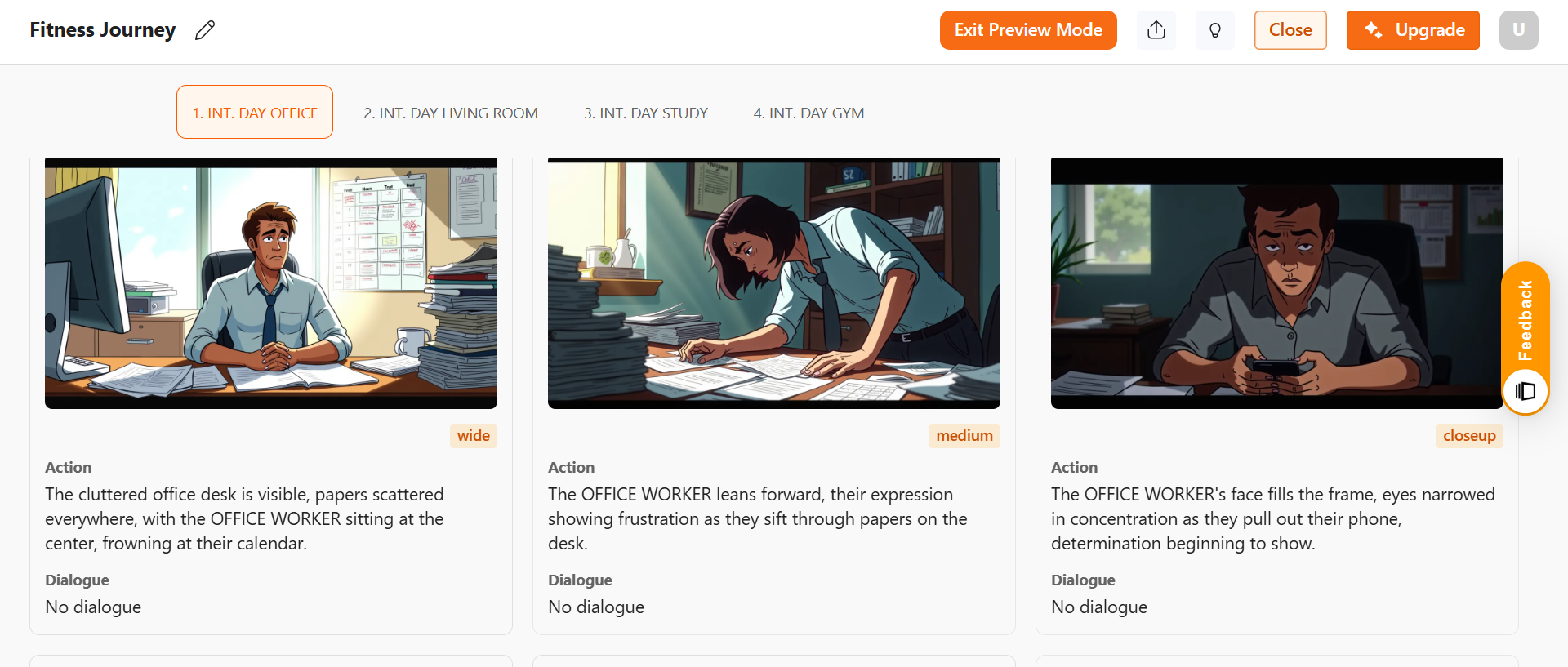
Task: Click 'No dialogue' in the closeup shot card
Action: click(1099, 607)
